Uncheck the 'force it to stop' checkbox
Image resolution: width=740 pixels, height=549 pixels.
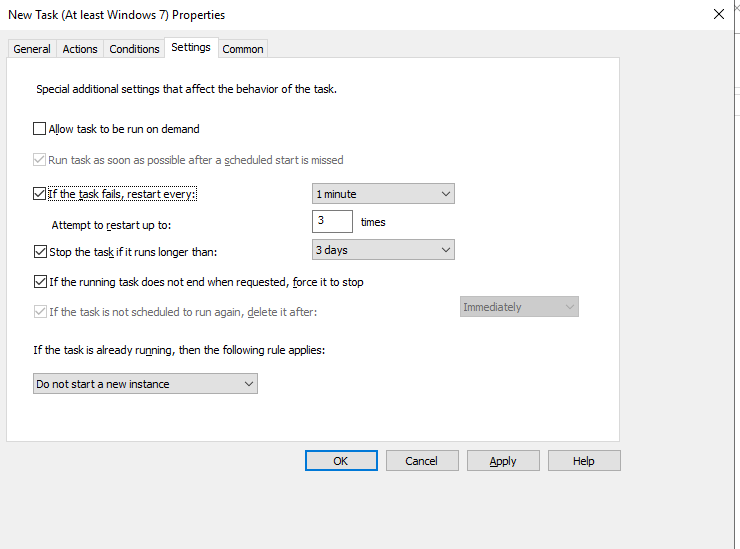40,282
